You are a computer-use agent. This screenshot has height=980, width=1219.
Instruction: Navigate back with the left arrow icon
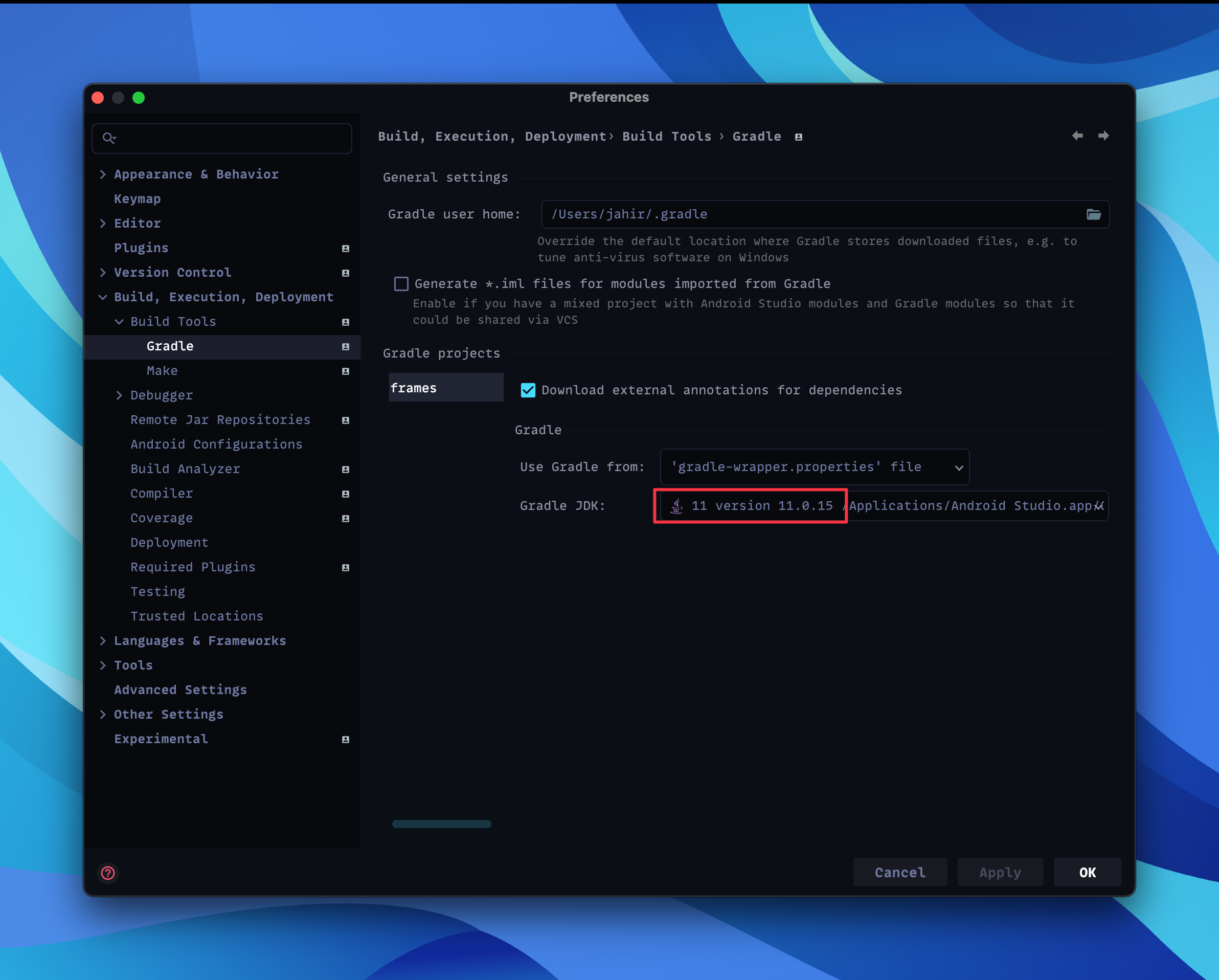click(x=1078, y=136)
